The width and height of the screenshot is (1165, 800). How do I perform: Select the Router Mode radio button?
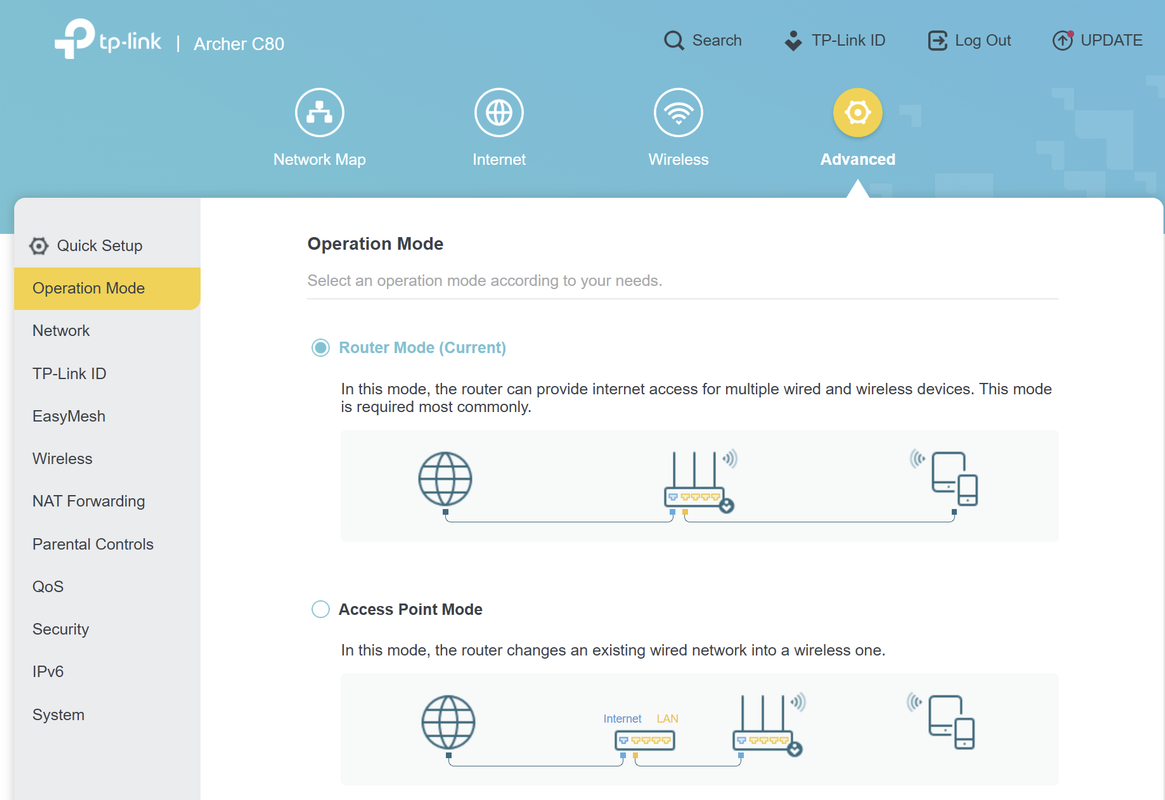point(320,348)
